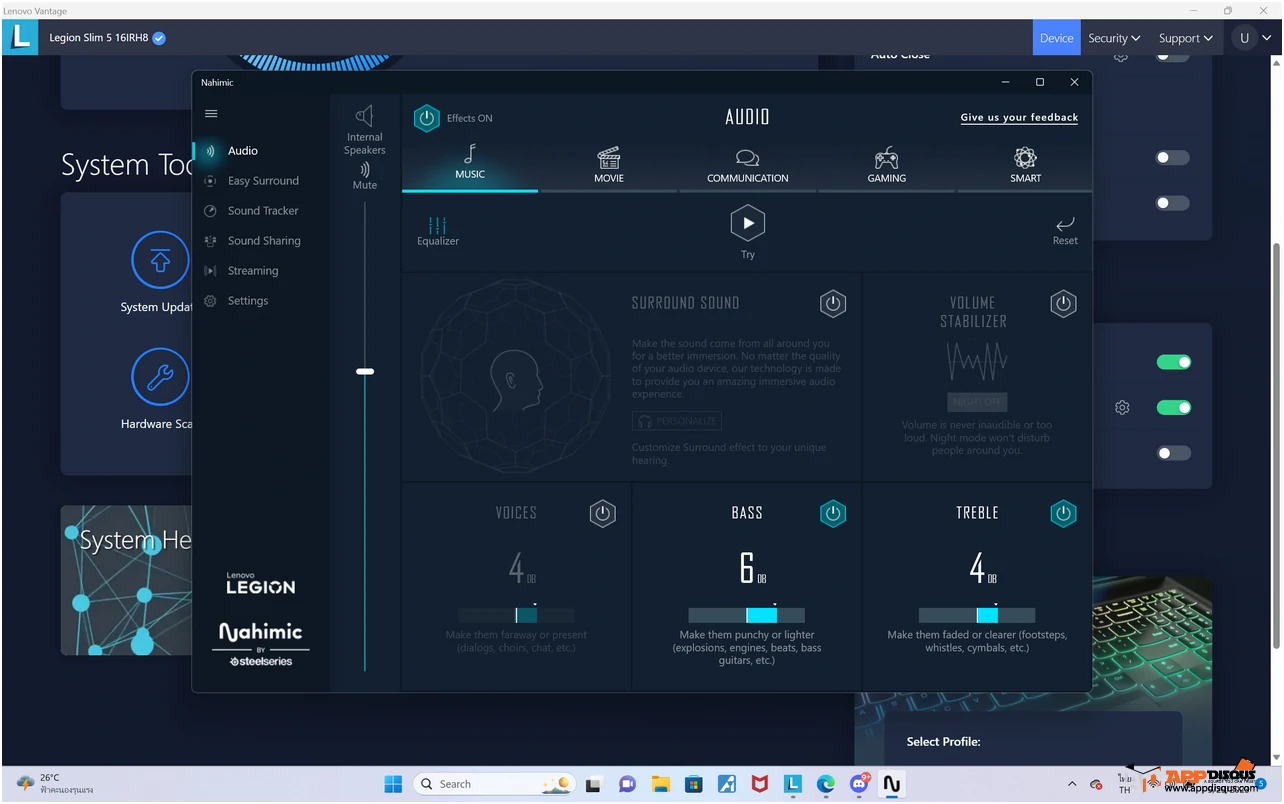
Task: Enable the Voices effect power button
Action: tap(602, 514)
